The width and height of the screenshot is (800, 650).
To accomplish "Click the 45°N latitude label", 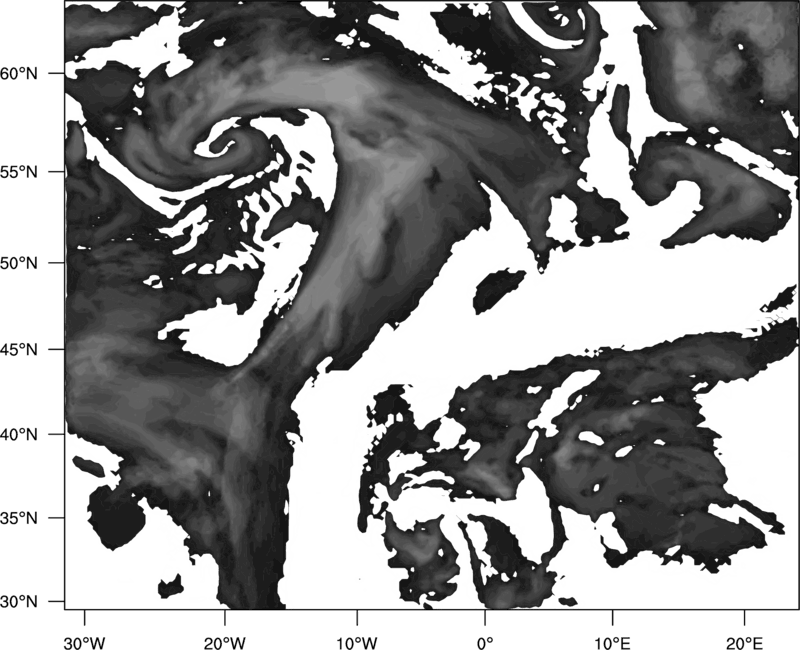I will tap(19, 349).
